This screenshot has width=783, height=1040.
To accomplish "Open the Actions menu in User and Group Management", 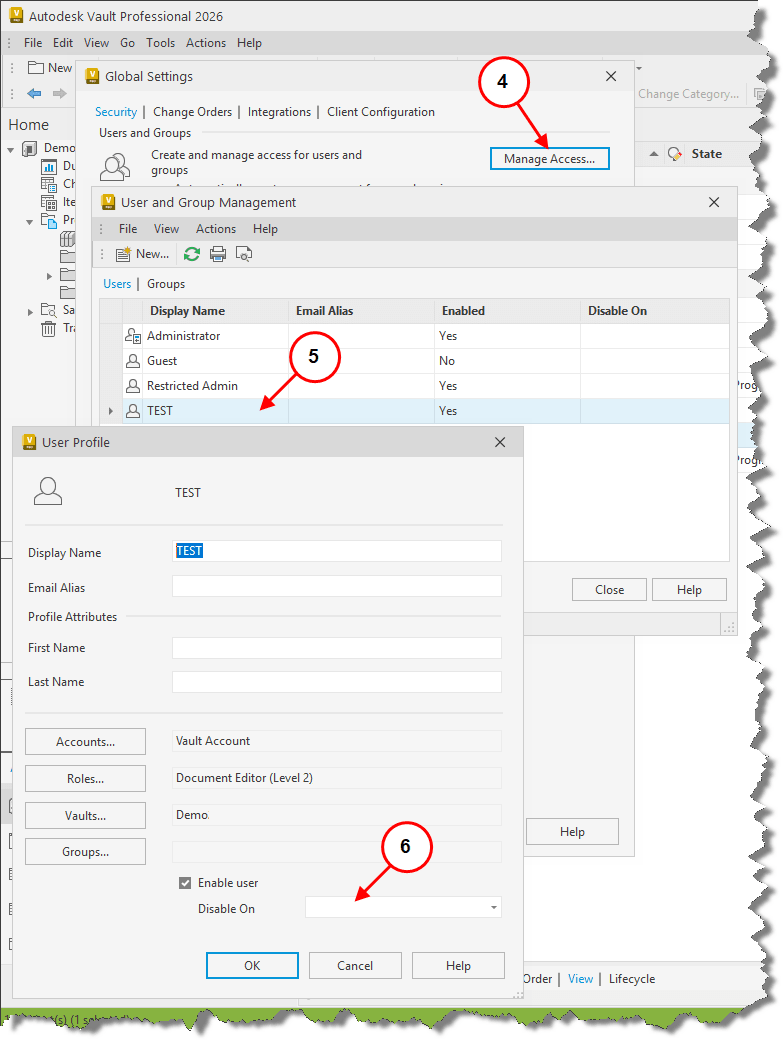I will click(215, 229).
